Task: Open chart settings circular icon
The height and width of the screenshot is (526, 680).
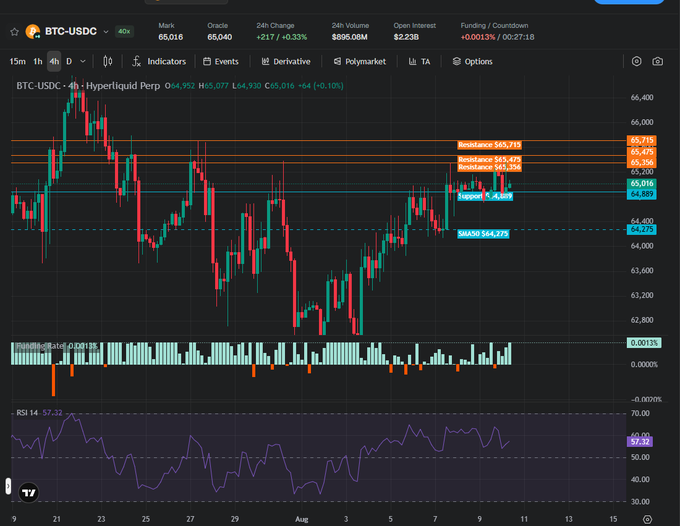Action: tap(636, 62)
